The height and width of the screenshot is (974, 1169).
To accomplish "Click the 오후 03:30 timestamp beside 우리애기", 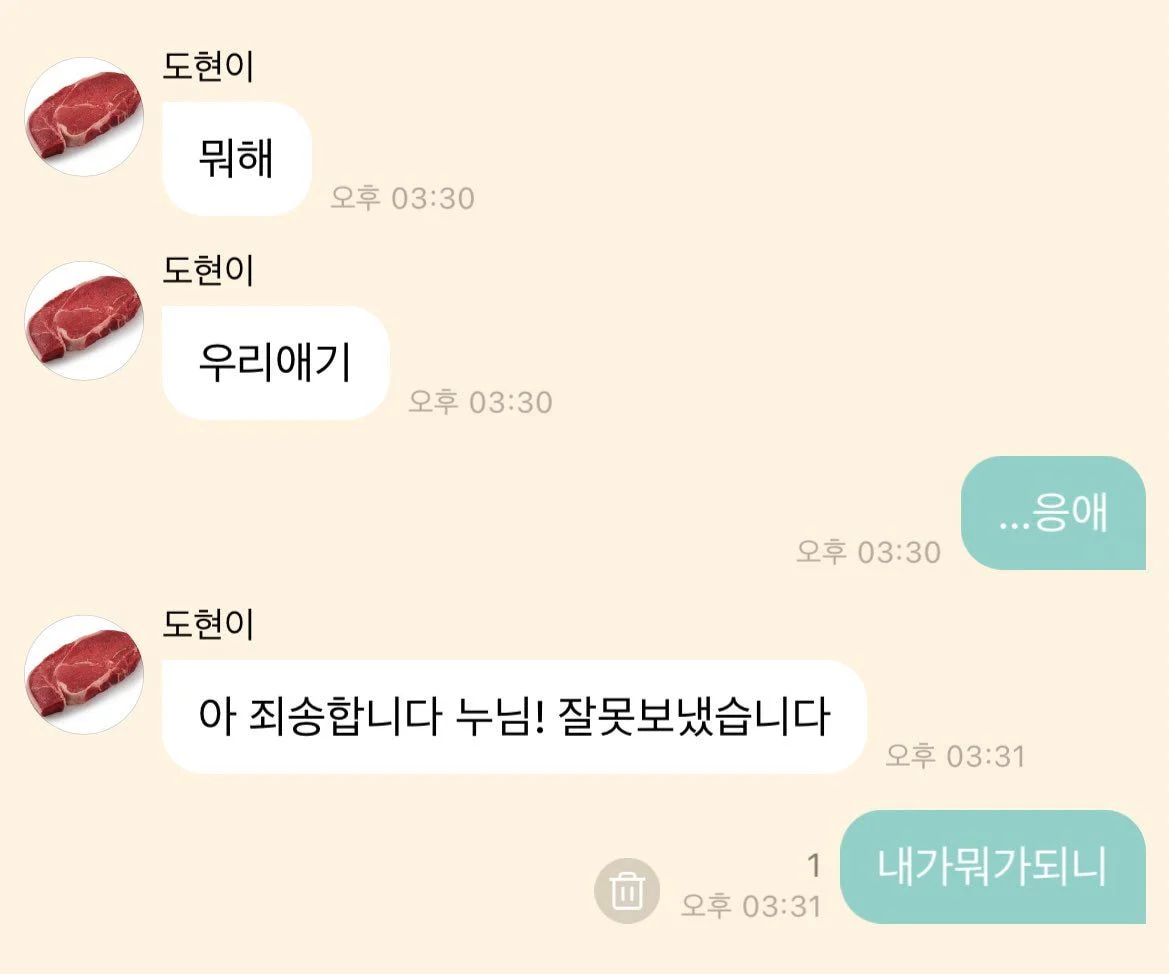I will (481, 402).
